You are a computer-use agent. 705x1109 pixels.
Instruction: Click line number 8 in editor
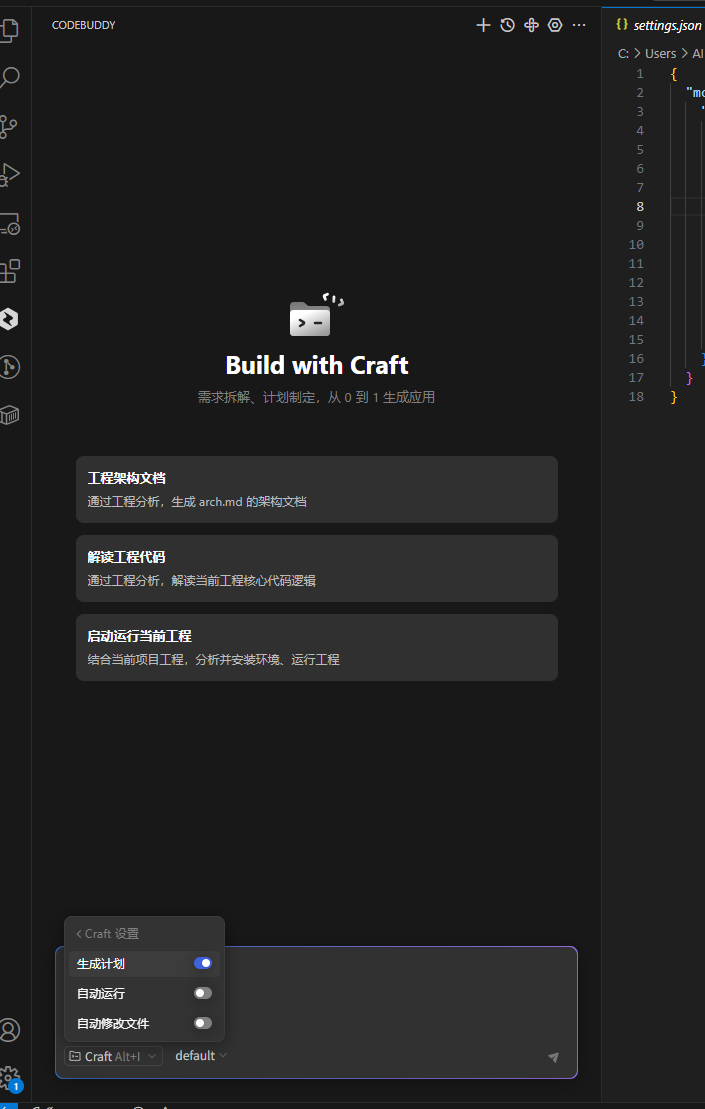pos(639,207)
